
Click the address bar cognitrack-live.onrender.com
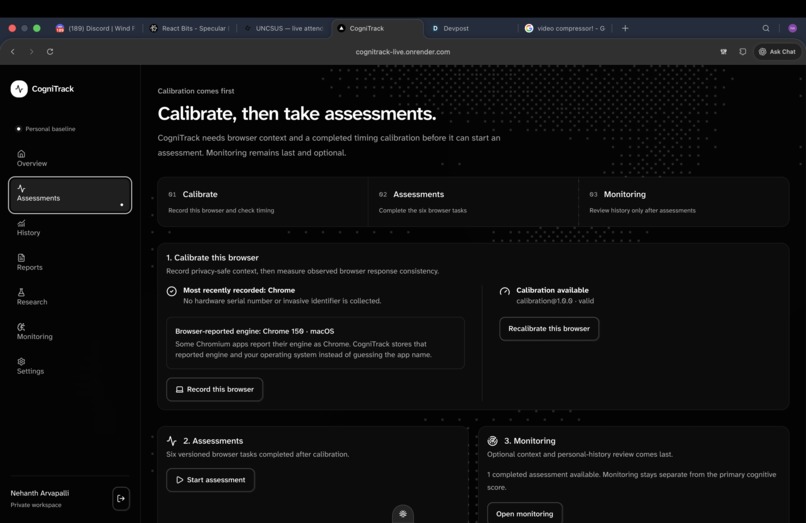[x=402, y=51]
